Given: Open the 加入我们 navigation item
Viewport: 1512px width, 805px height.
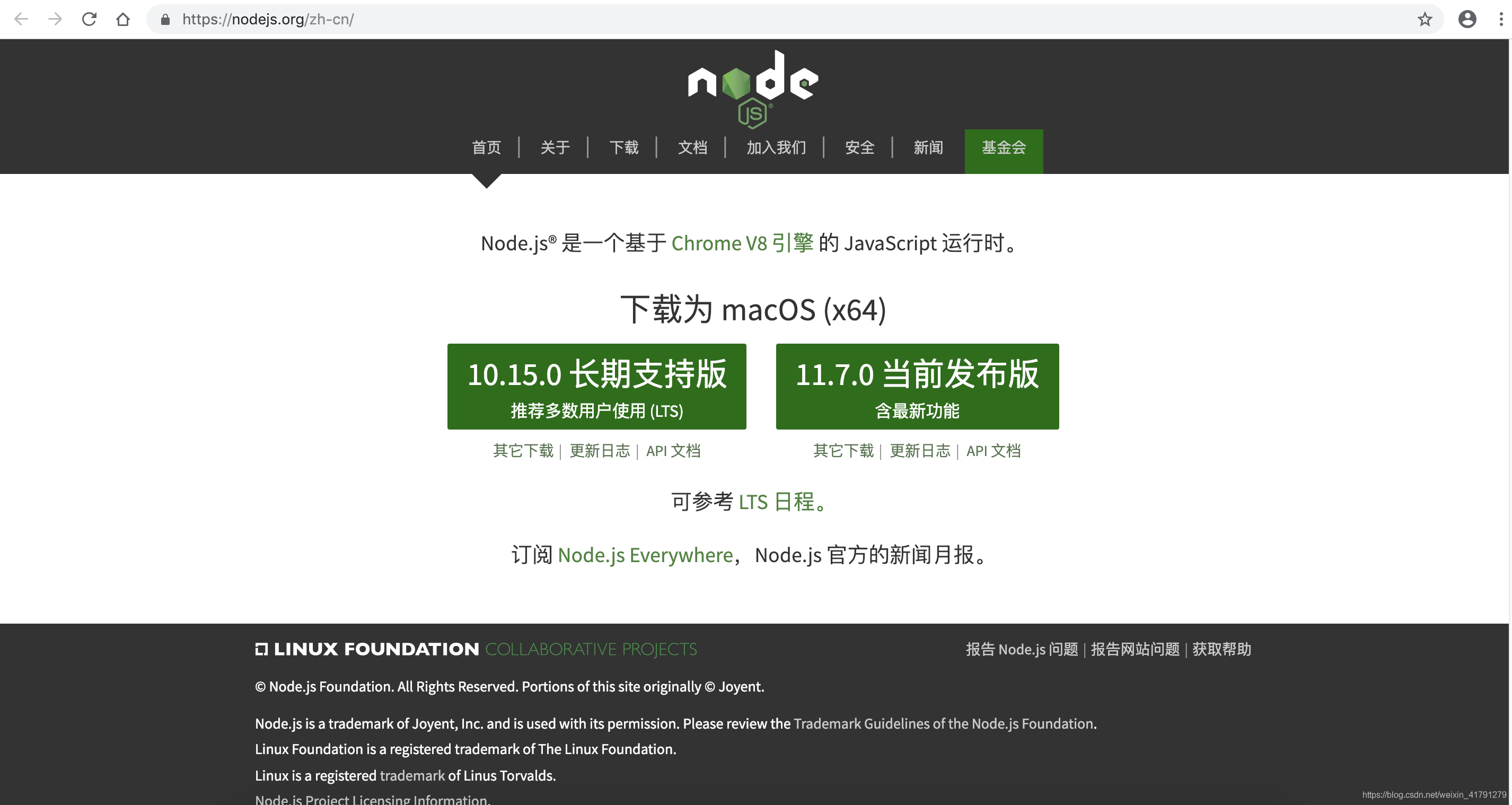Looking at the screenshot, I should 776,147.
